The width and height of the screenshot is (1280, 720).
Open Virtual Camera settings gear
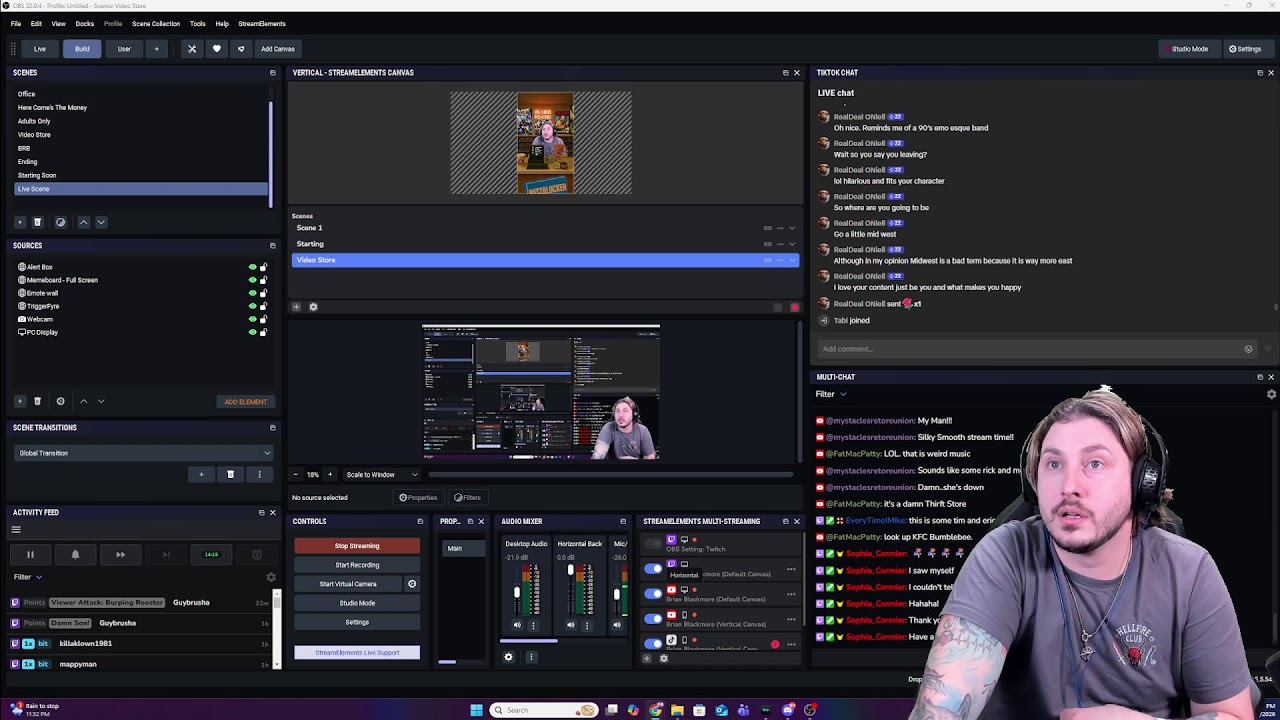click(412, 584)
